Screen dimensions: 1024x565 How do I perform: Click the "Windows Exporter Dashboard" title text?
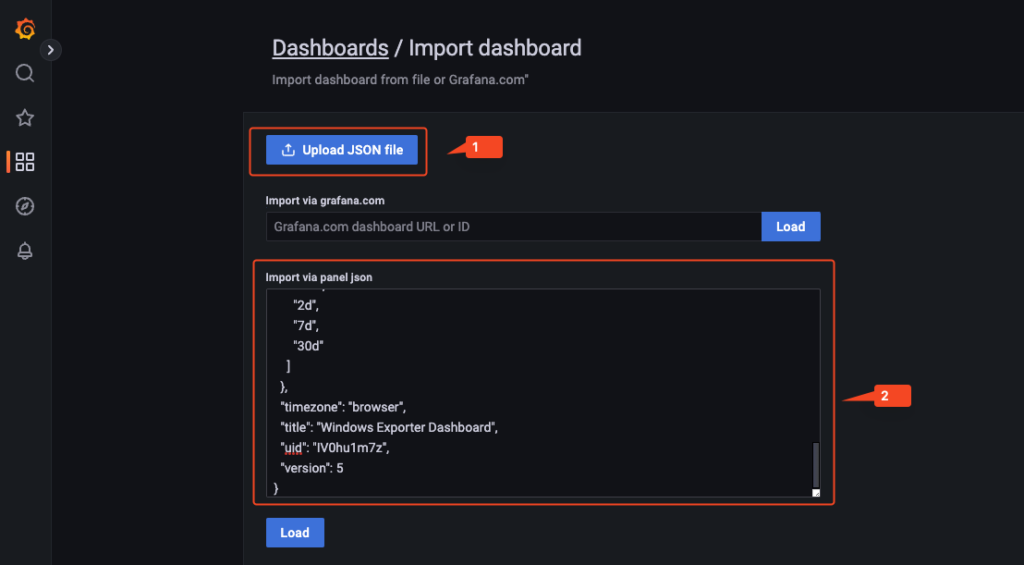tap(408, 428)
